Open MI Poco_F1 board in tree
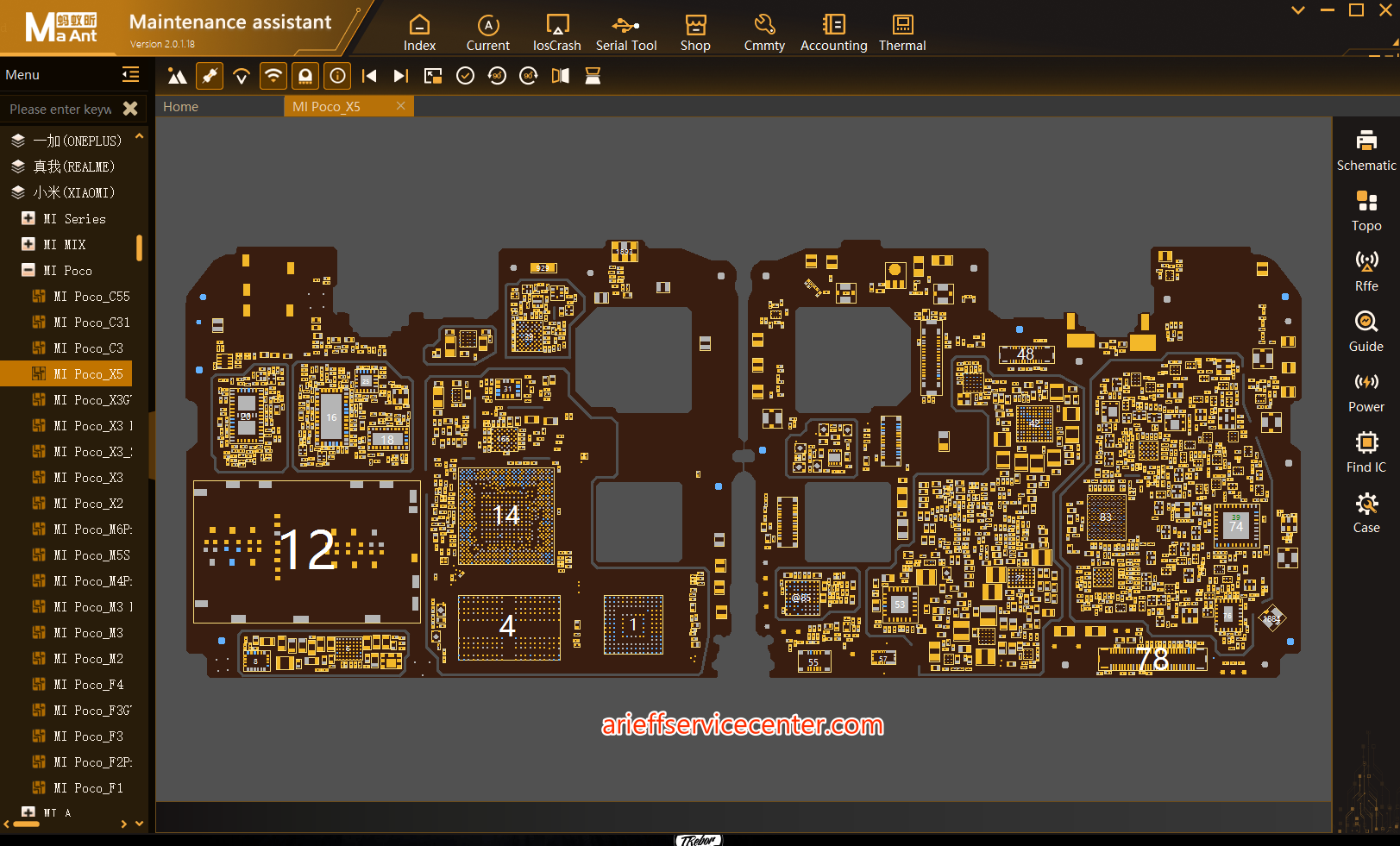Image resolution: width=1400 pixels, height=846 pixels. coord(76,788)
